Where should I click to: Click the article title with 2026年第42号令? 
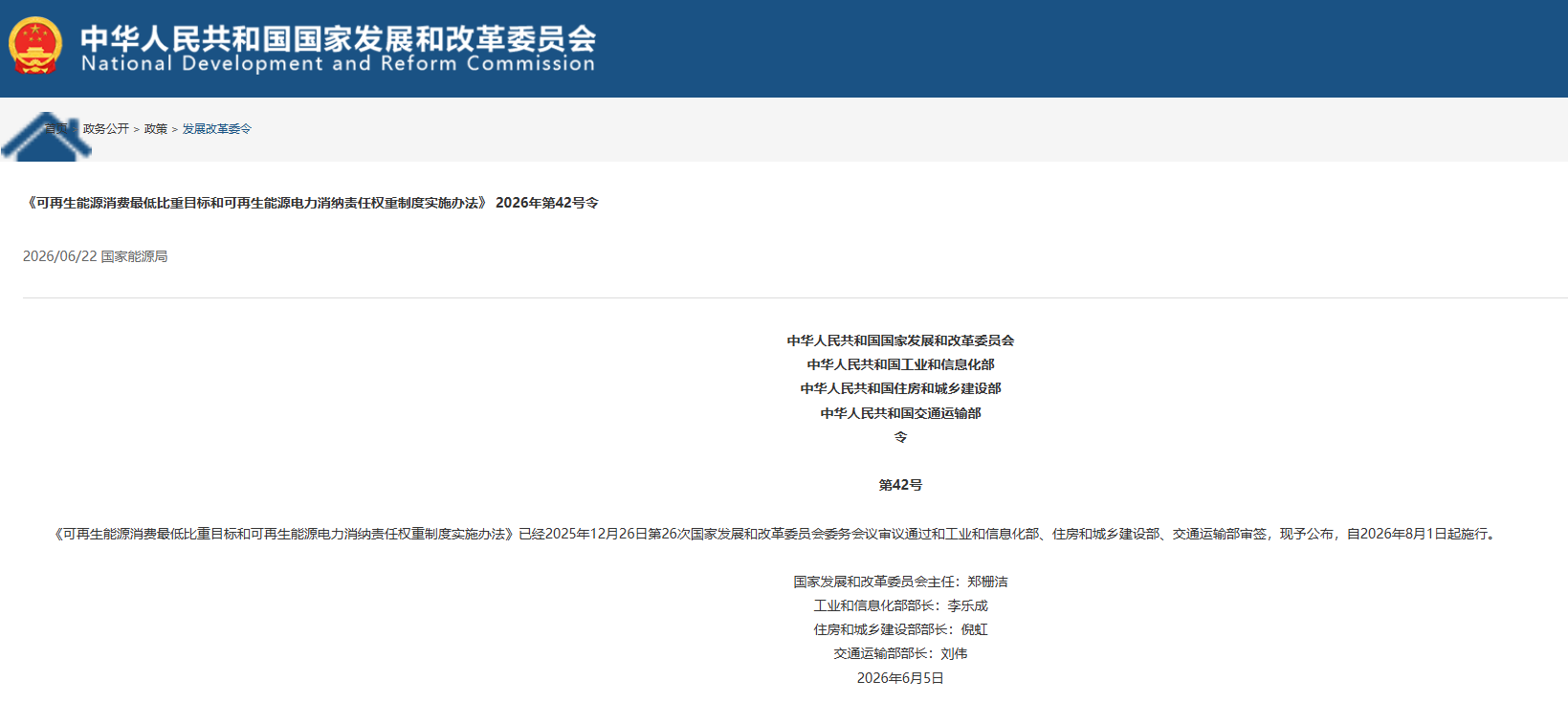(x=311, y=203)
